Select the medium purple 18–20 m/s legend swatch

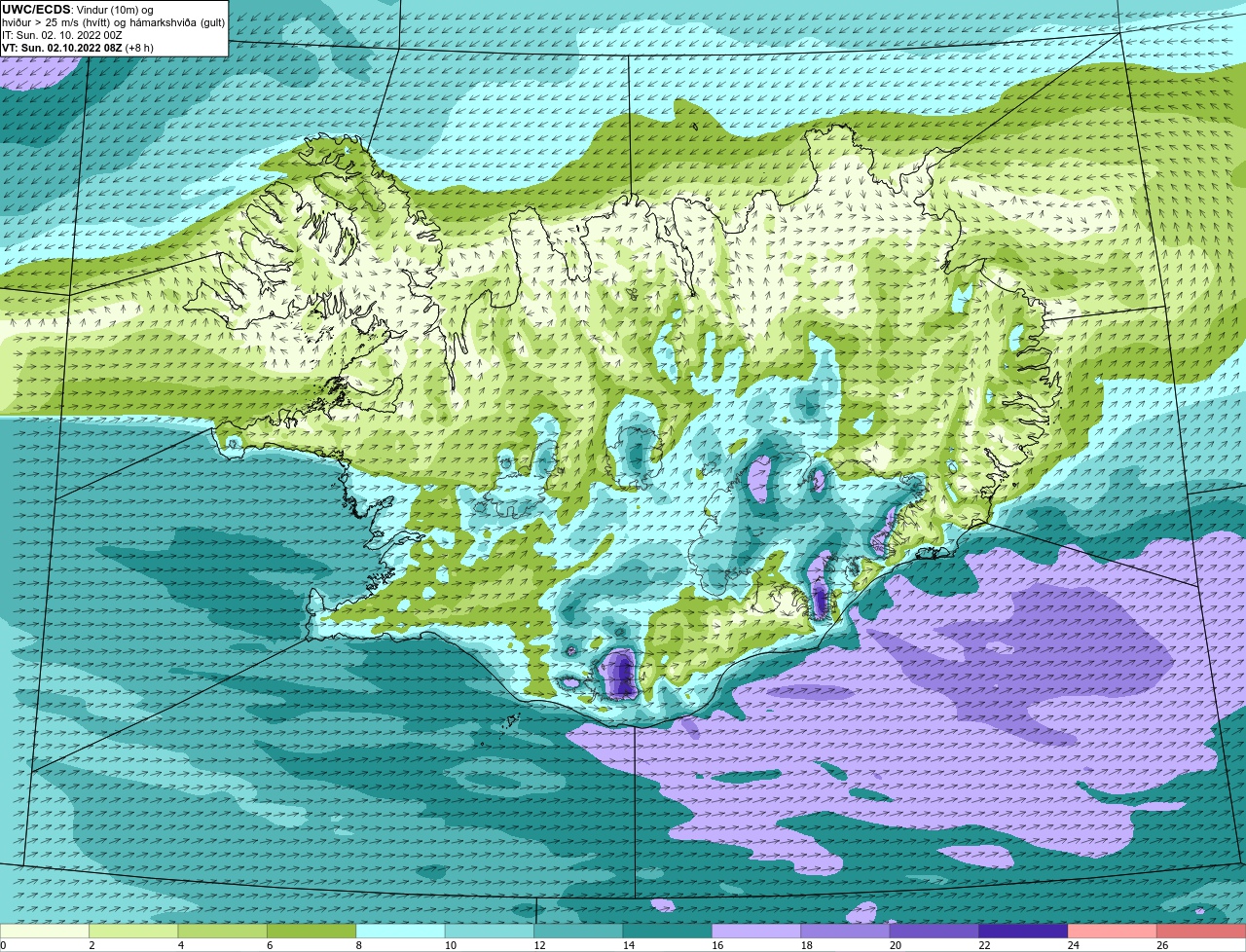[846, 932]
